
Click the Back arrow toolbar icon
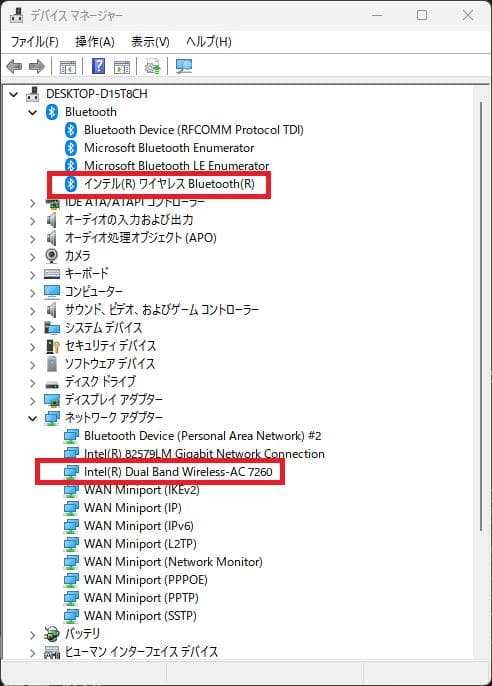point(14,67)
